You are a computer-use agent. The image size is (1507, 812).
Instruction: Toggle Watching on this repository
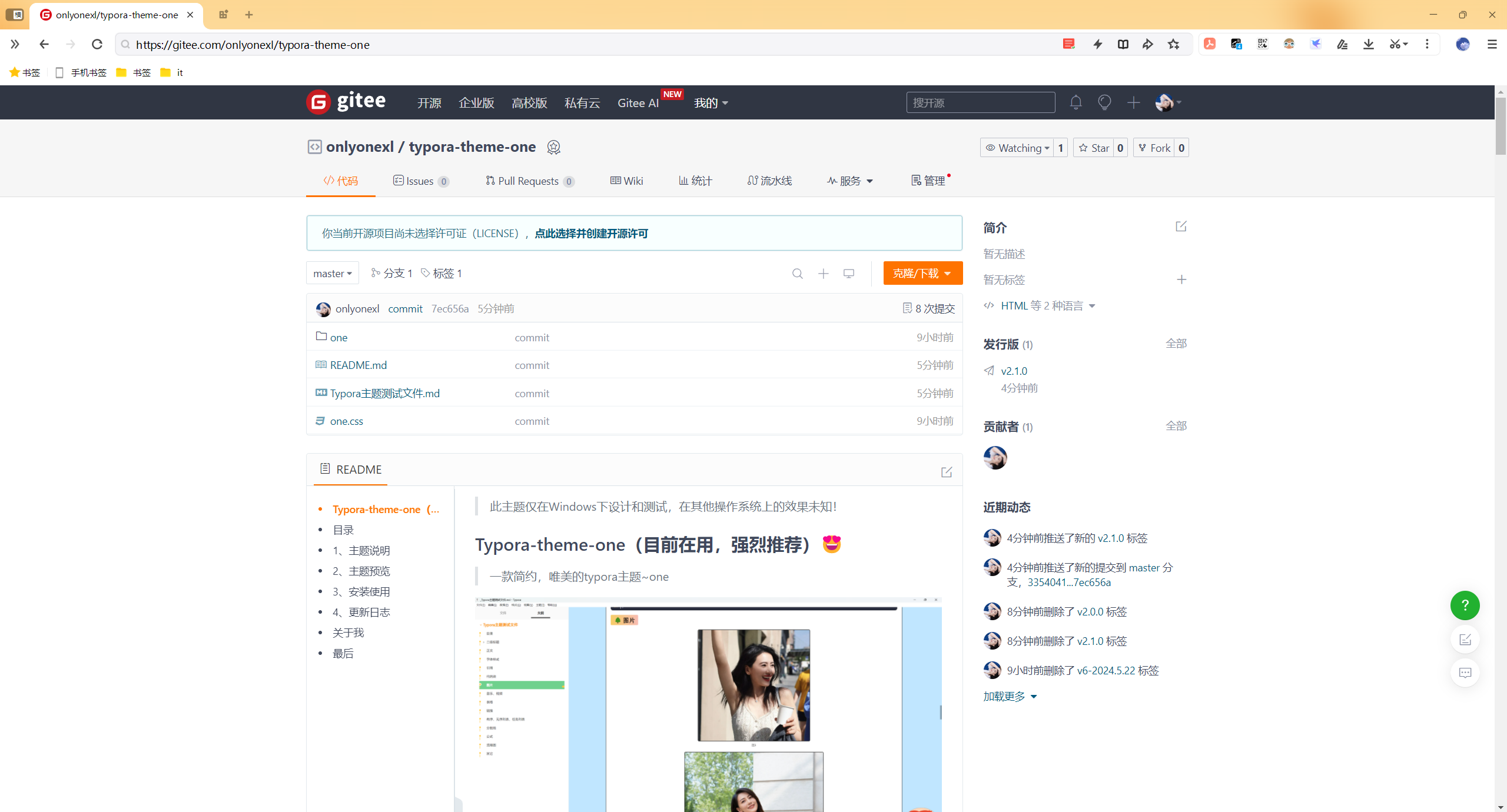[1017, 148]
